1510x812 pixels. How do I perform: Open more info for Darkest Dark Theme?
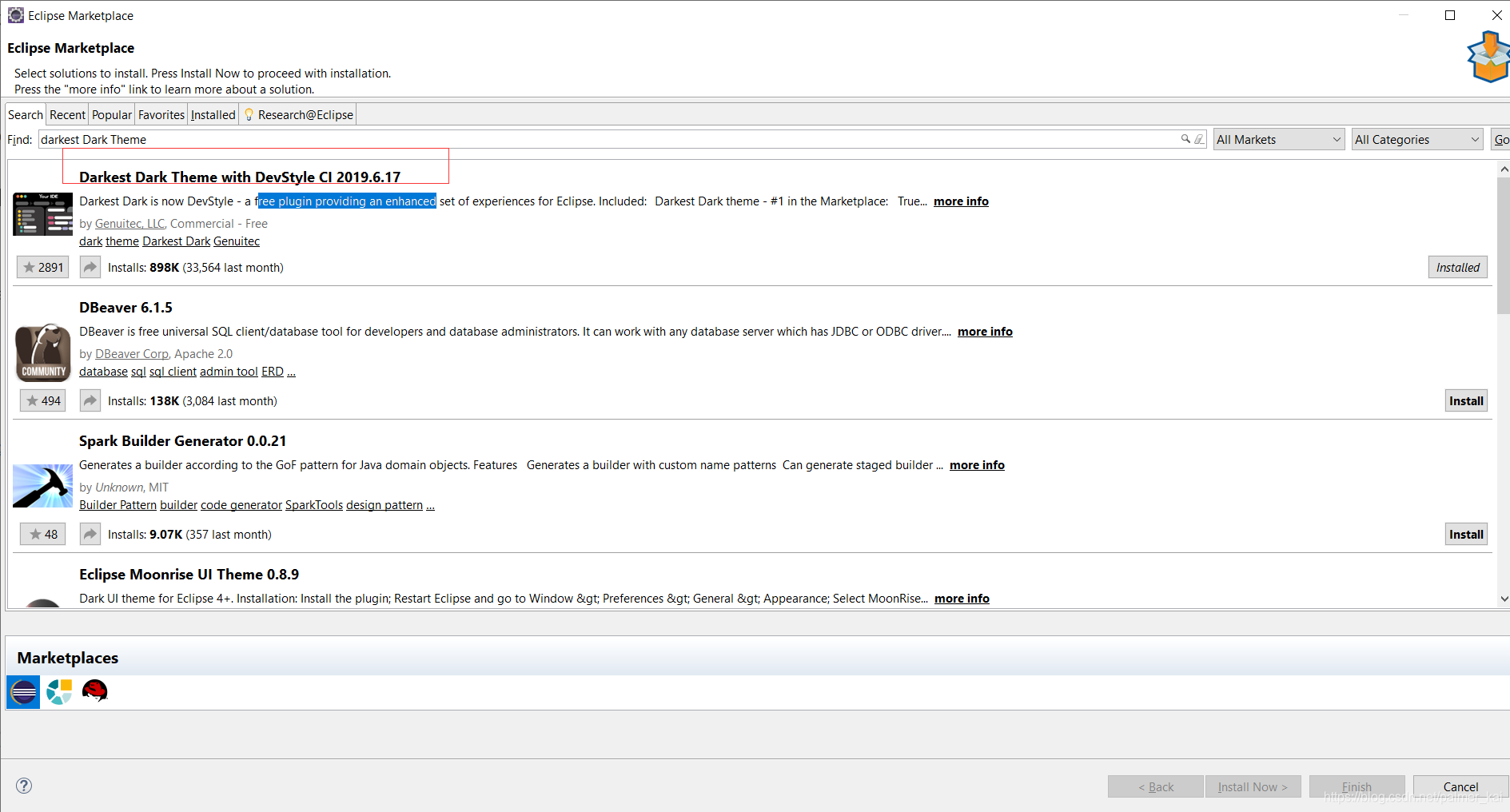click(961, 201)
